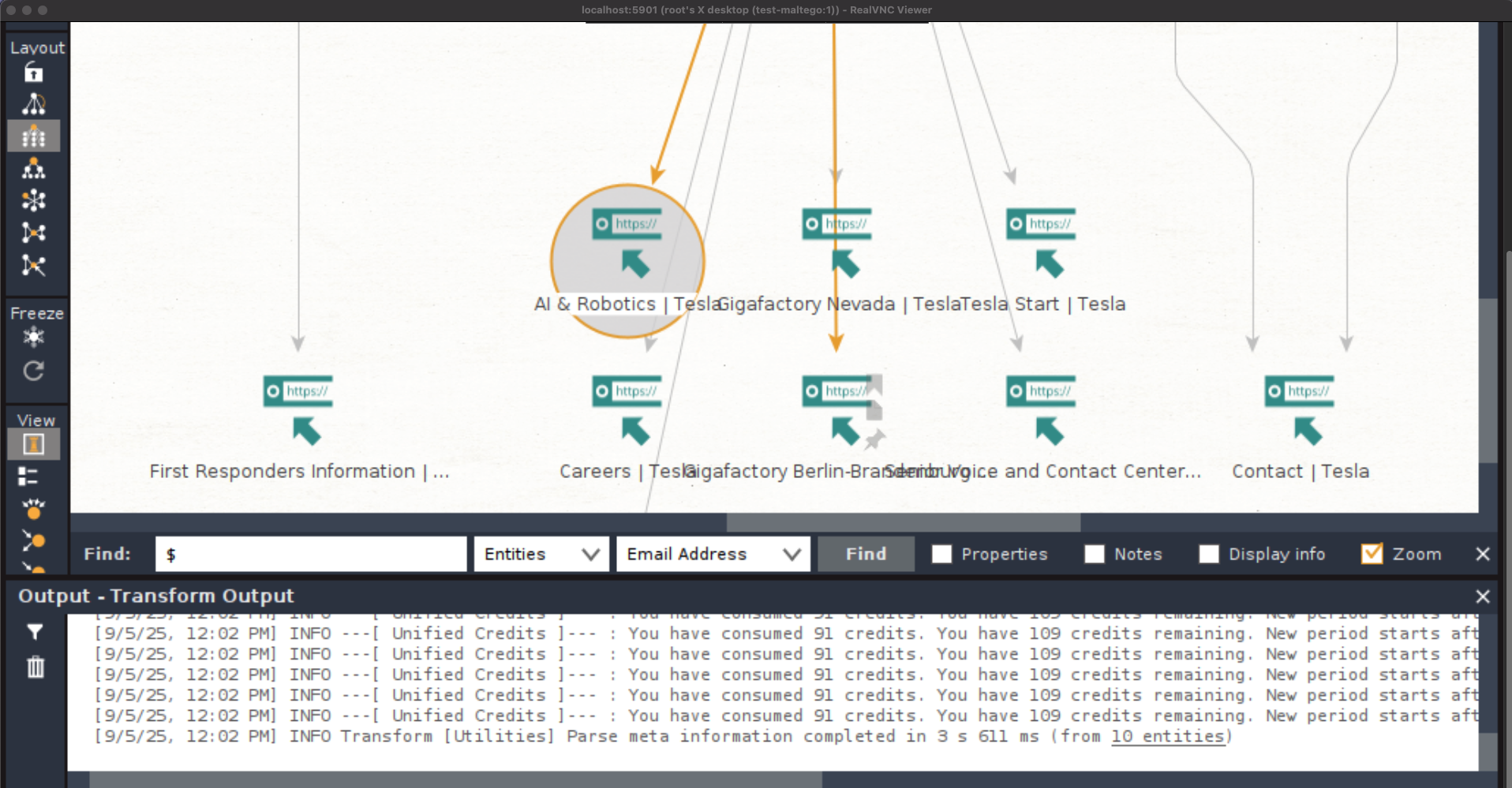Select the First Responders Information entity icon
Viewport: 1512px width, 788px height.
coord(298,411)
